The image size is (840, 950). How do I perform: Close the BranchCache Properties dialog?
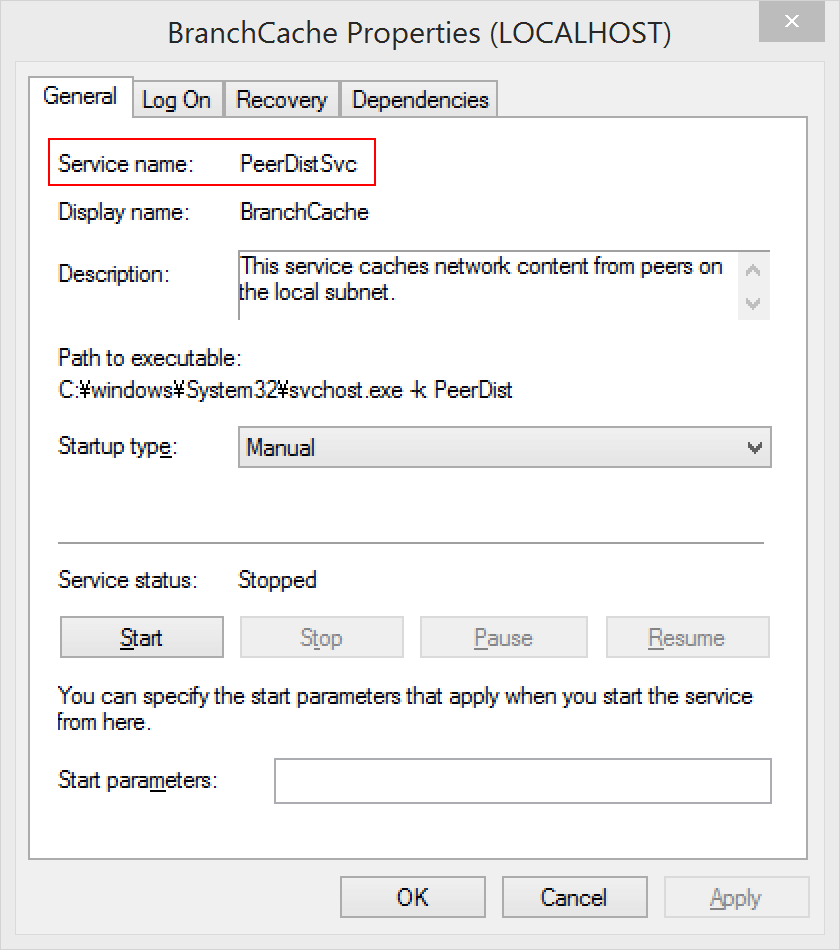[x=792, y=22]
